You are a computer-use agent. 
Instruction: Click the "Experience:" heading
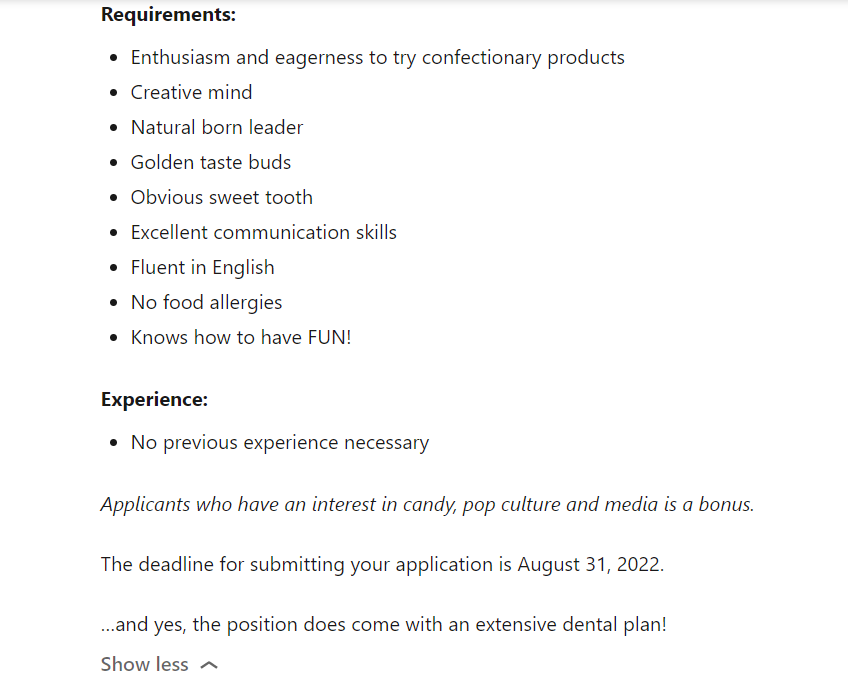click(x=154, y=400)
